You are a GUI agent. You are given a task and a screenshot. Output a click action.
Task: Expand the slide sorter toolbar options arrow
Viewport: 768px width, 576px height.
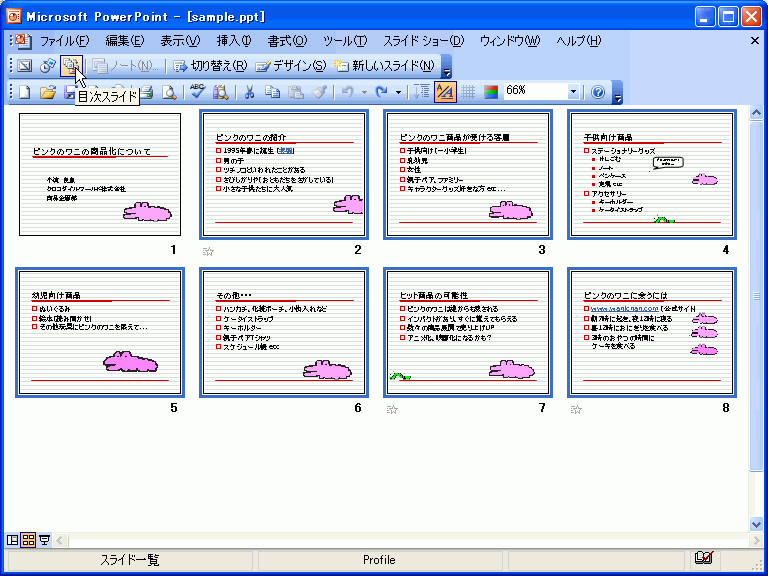447,68
